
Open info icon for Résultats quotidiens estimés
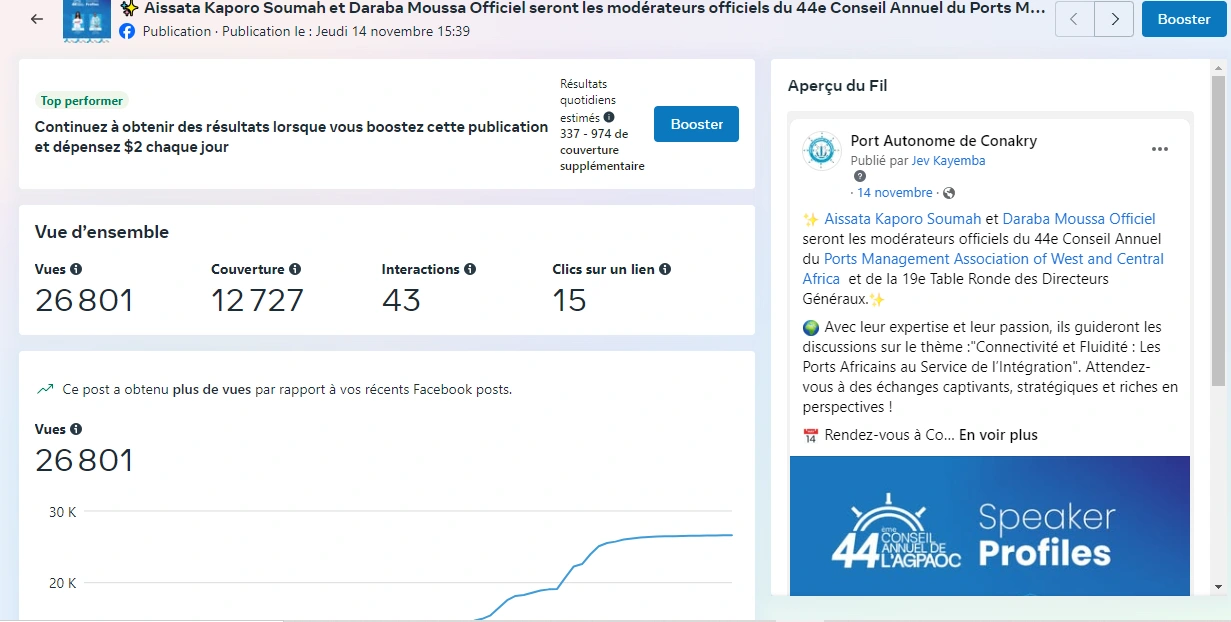tap(609, 117)
